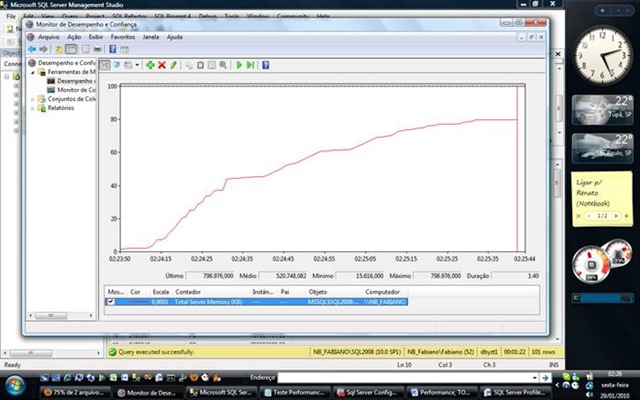Expand the Conjuntos de Coletores tree node
Screen dimensions: 640x400
click(x=33, y=99)
